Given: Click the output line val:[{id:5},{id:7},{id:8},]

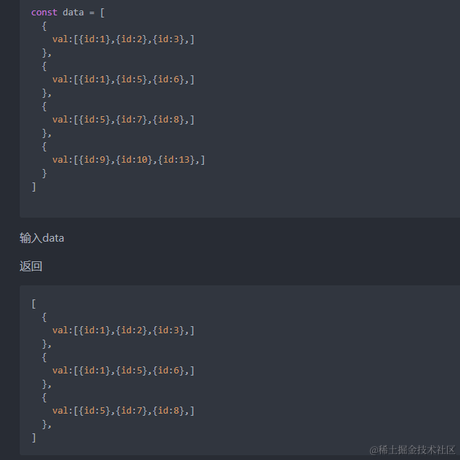Looking at the screenshot, I should click(123, 411).
